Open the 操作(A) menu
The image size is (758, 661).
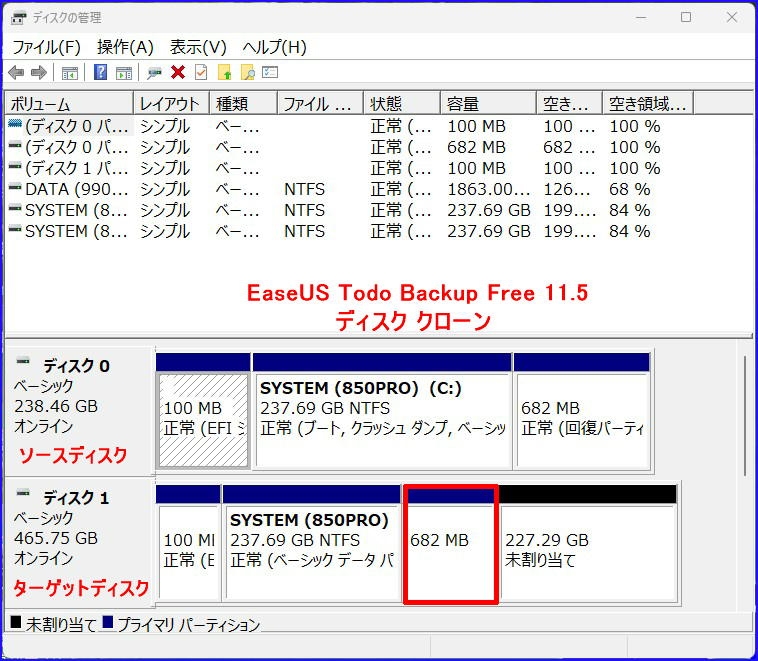pos(125,47)
